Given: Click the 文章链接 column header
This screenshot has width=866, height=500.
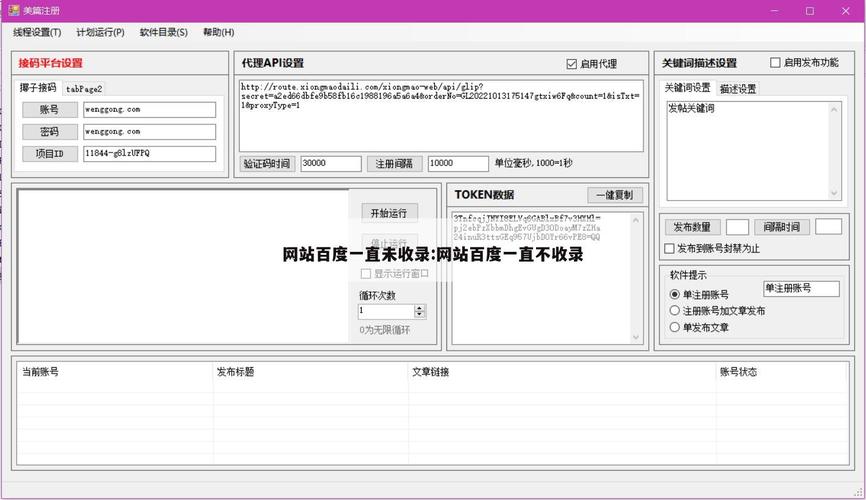Looking at the screenshot, I should tap(562, 372).
